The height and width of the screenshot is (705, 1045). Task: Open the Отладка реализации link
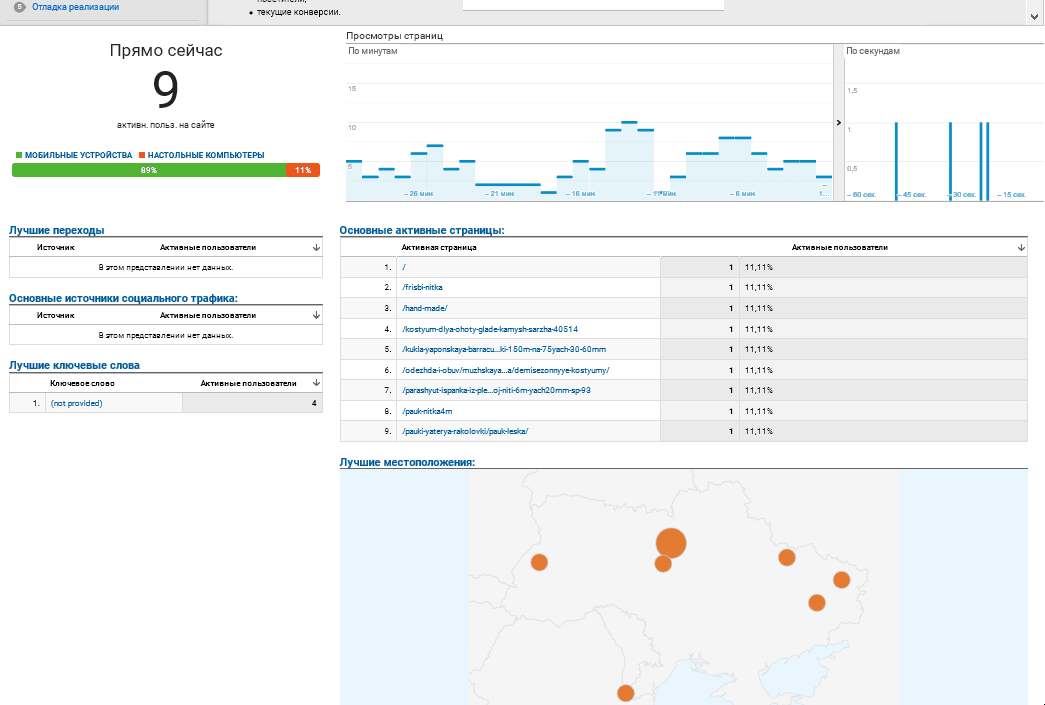[x=75, y=7]
